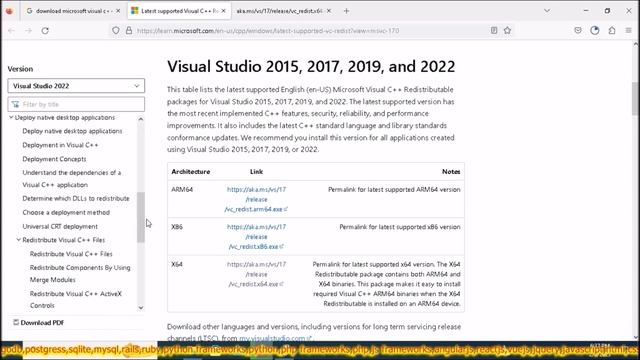The height and width of the screenshot is (360, 640).
Task: Click sidebar scroll down arrow
Action: click(141, 308)
